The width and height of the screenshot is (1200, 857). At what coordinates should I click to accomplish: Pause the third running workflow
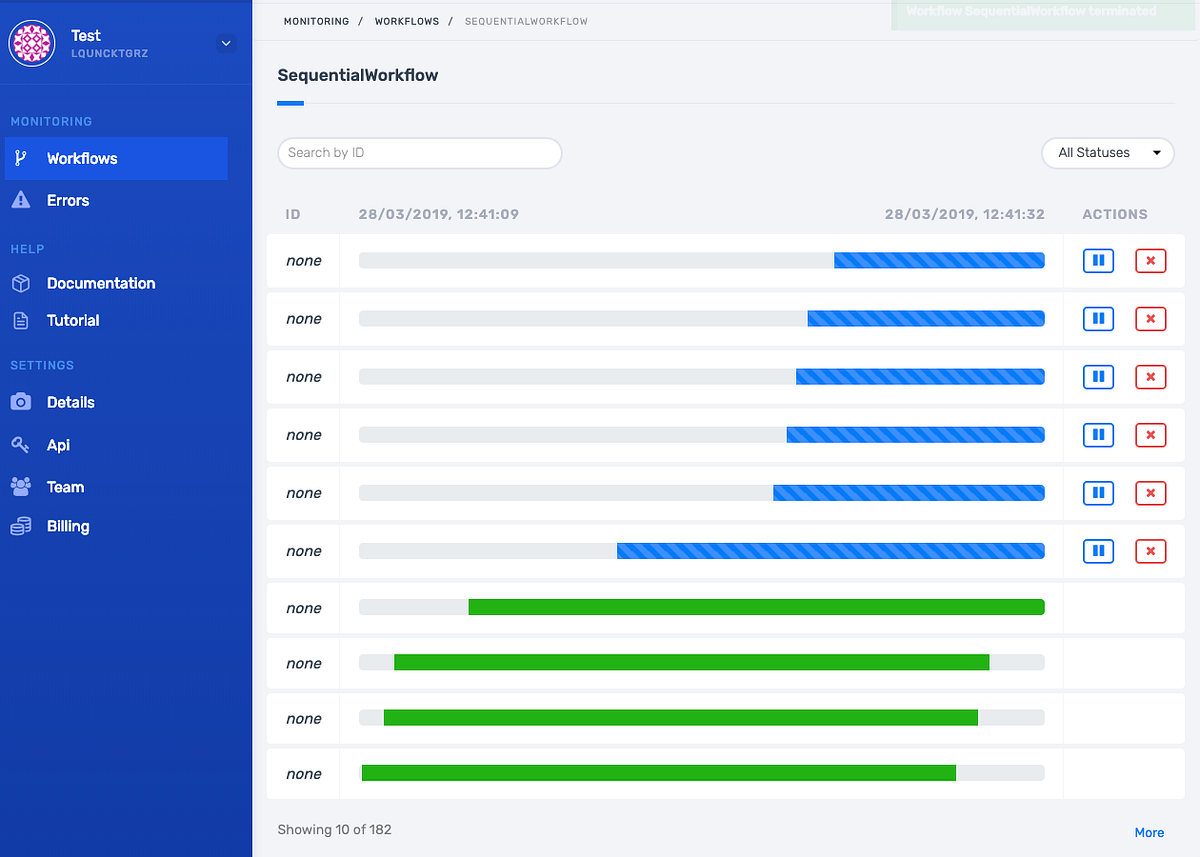click(1098, 377)
